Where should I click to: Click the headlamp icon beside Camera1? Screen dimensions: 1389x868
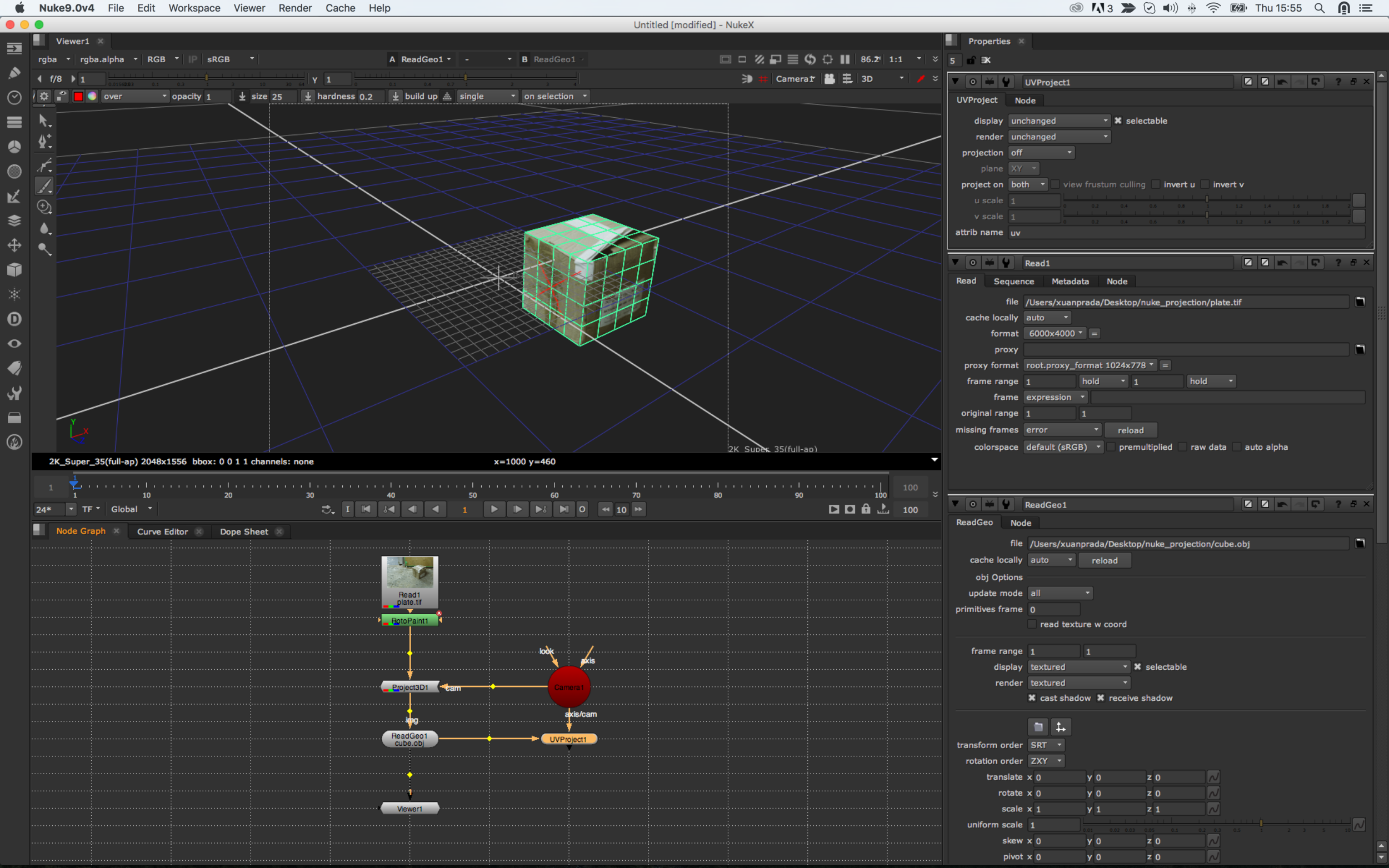coord(746,79)
